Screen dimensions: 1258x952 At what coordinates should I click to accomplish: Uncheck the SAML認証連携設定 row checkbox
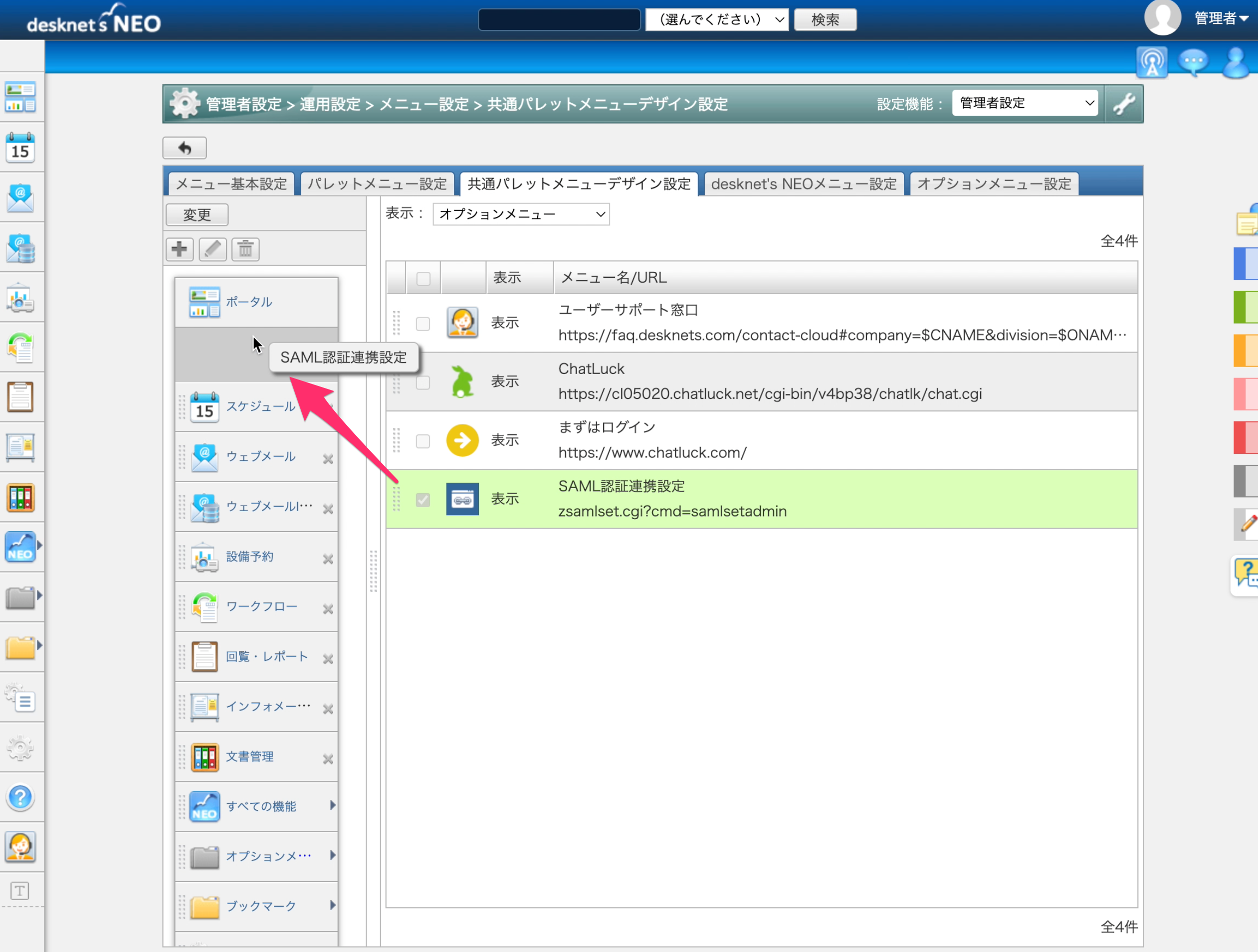coord(422,499)
